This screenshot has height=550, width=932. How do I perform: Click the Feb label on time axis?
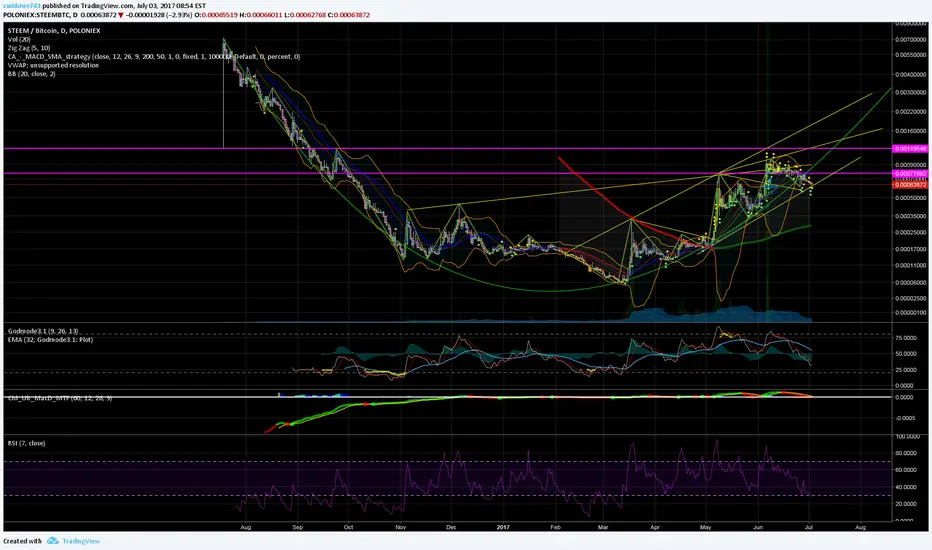555,527
